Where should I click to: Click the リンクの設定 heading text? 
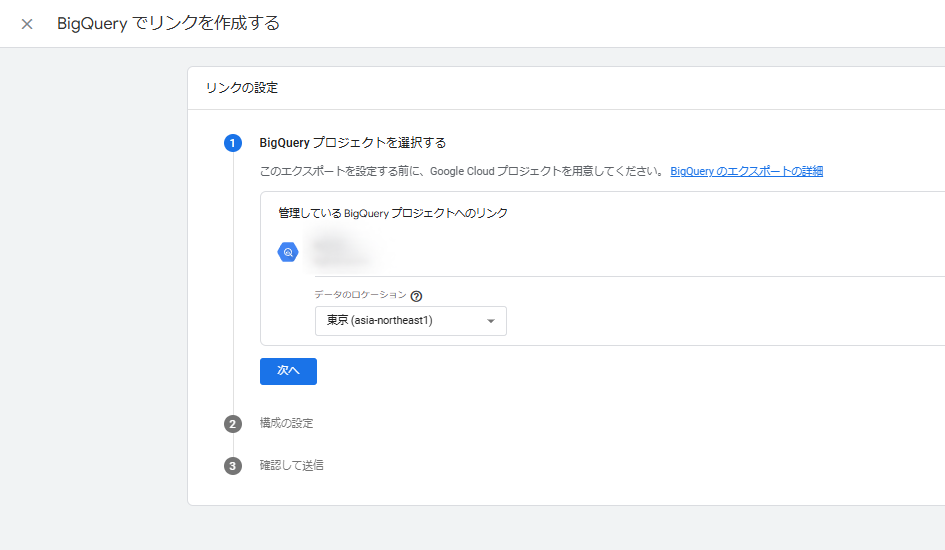(x=242, y=88)
